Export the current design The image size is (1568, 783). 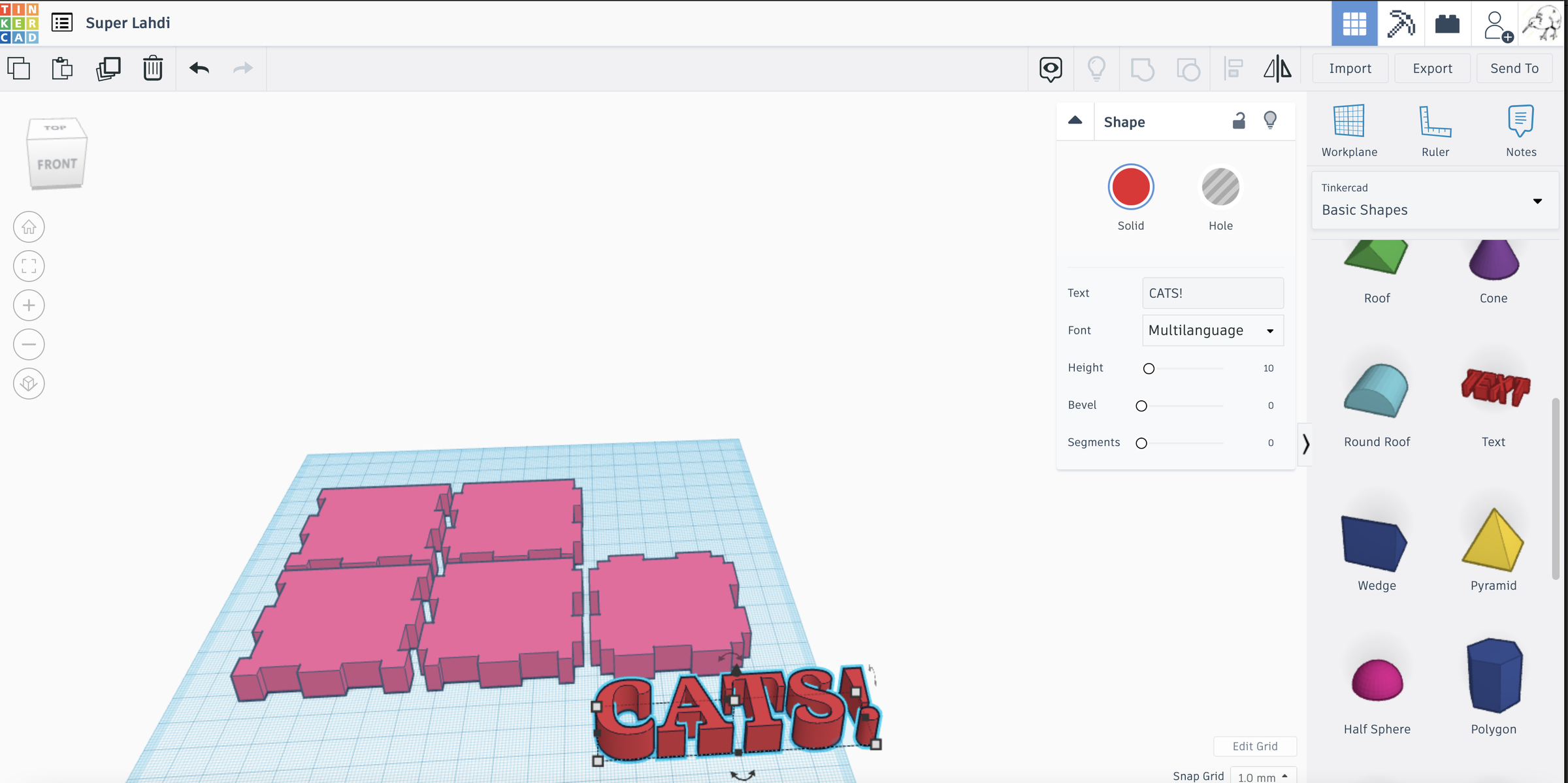click(1432, 68)
